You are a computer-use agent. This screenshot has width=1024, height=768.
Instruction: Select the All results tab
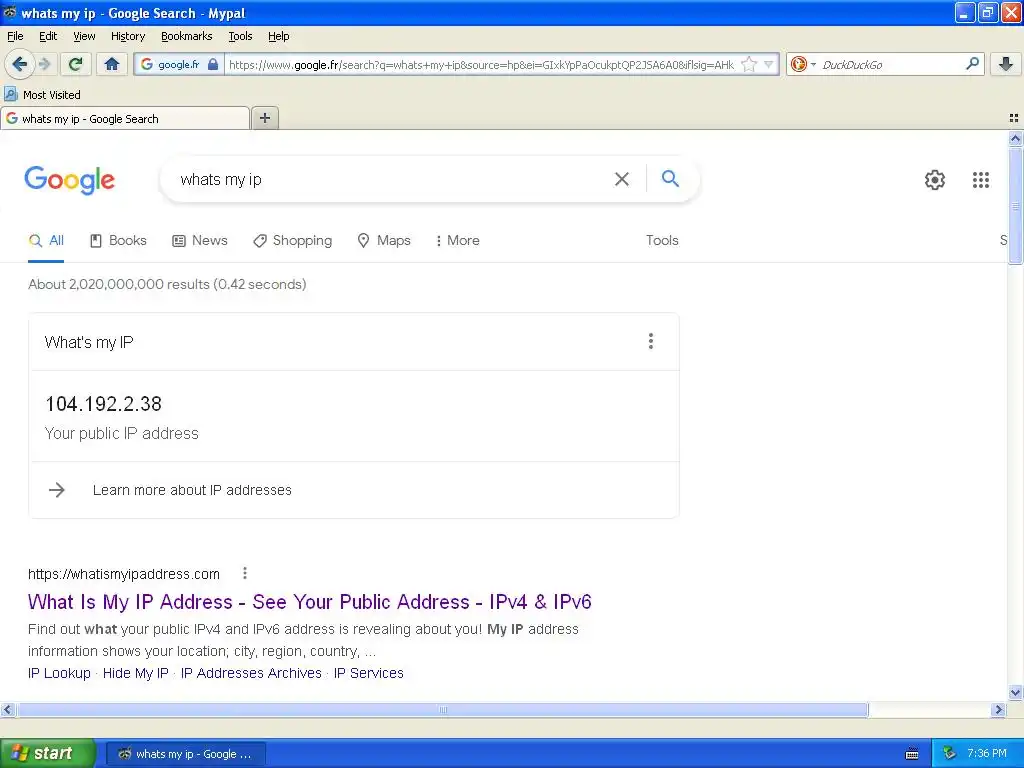point(46,240)
